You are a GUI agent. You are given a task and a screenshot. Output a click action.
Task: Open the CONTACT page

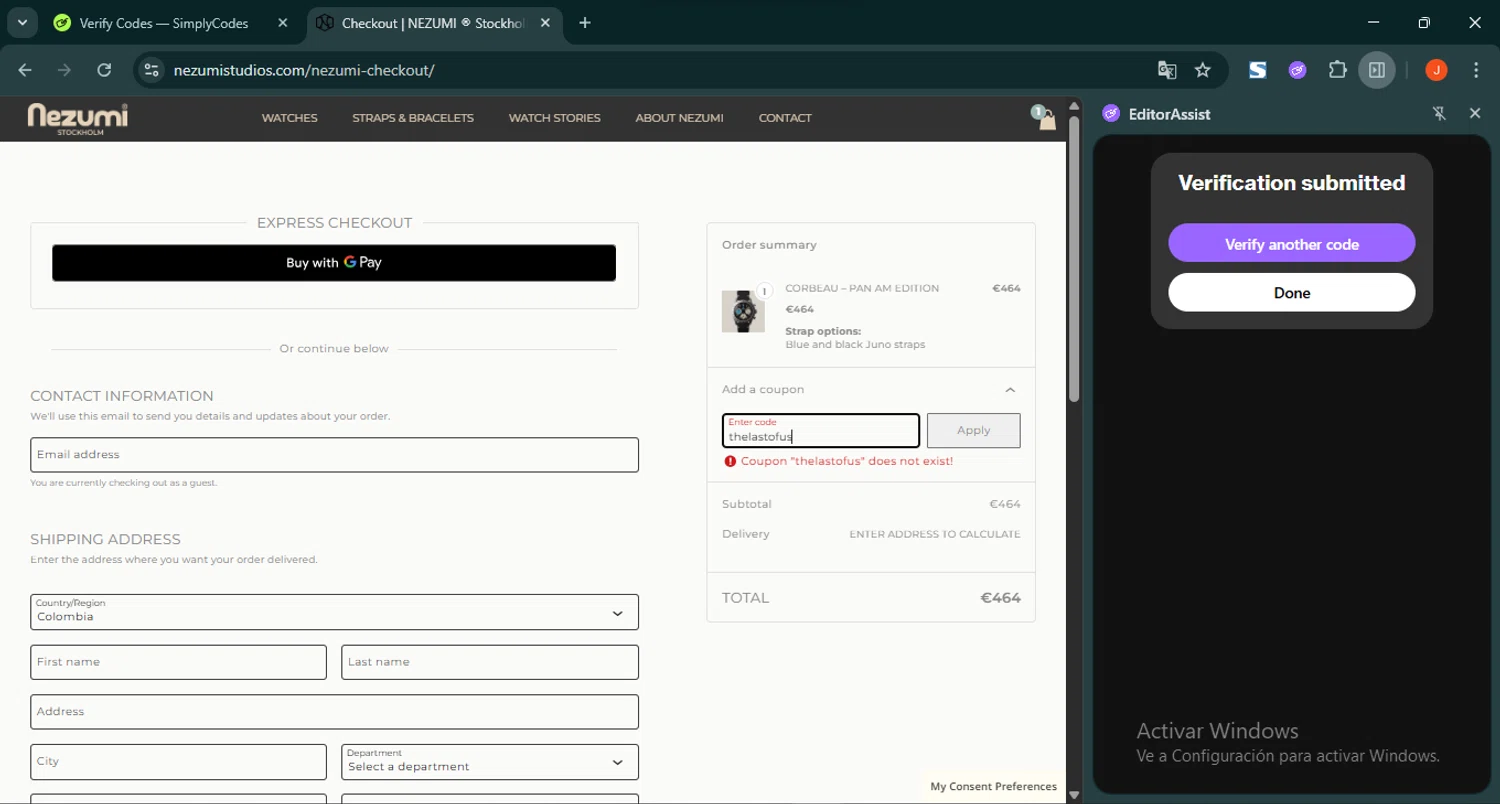coord(785,118)
